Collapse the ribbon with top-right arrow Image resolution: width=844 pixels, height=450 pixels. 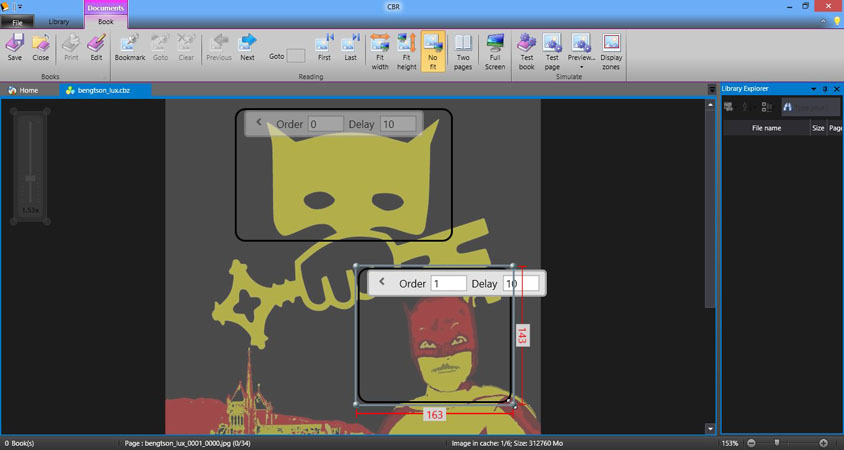pyautogui.click(x=823, y=22)
